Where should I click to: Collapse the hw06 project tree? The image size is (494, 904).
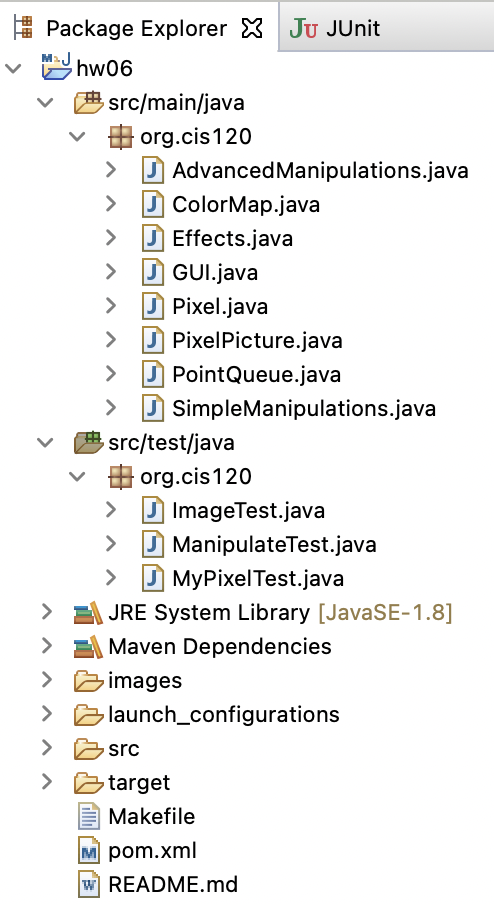pos(13,69)
